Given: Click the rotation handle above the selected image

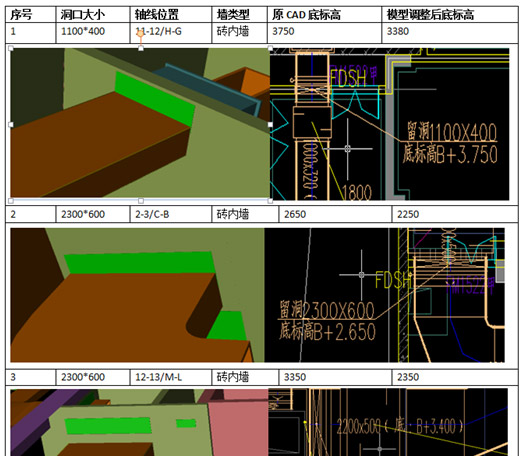Looking at the screenshot, I should (141, 33).
